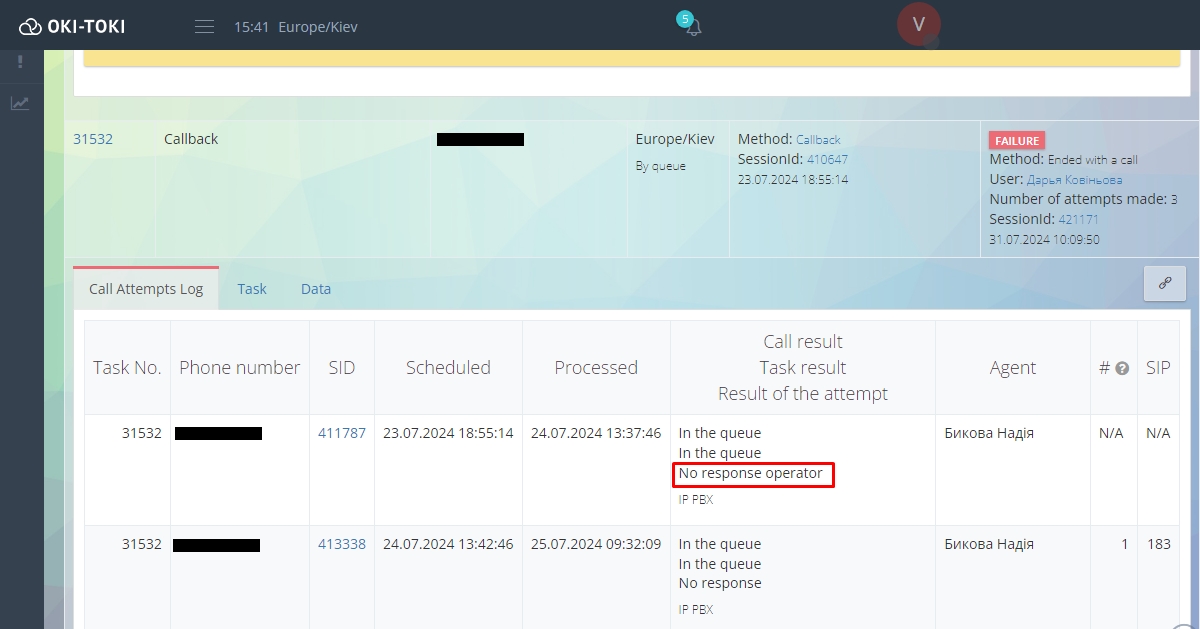Image resolution: width=1200 pixels, height=629 pixels.
Task: Switch to the Data tab
Action: click(x=316, y=289)
